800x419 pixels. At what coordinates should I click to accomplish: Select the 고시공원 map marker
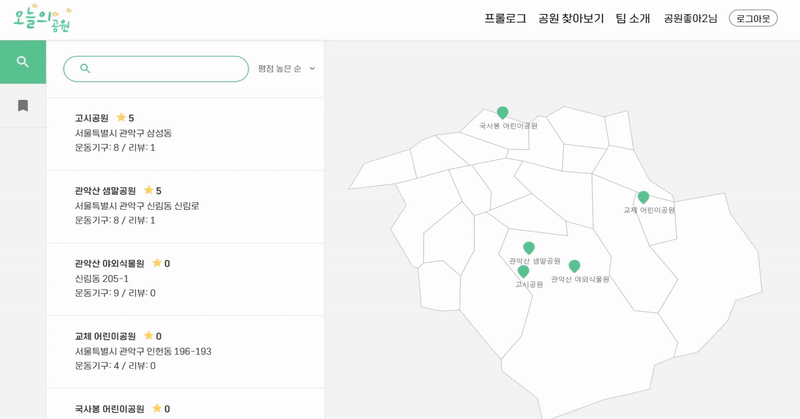[x=523, y=272]
